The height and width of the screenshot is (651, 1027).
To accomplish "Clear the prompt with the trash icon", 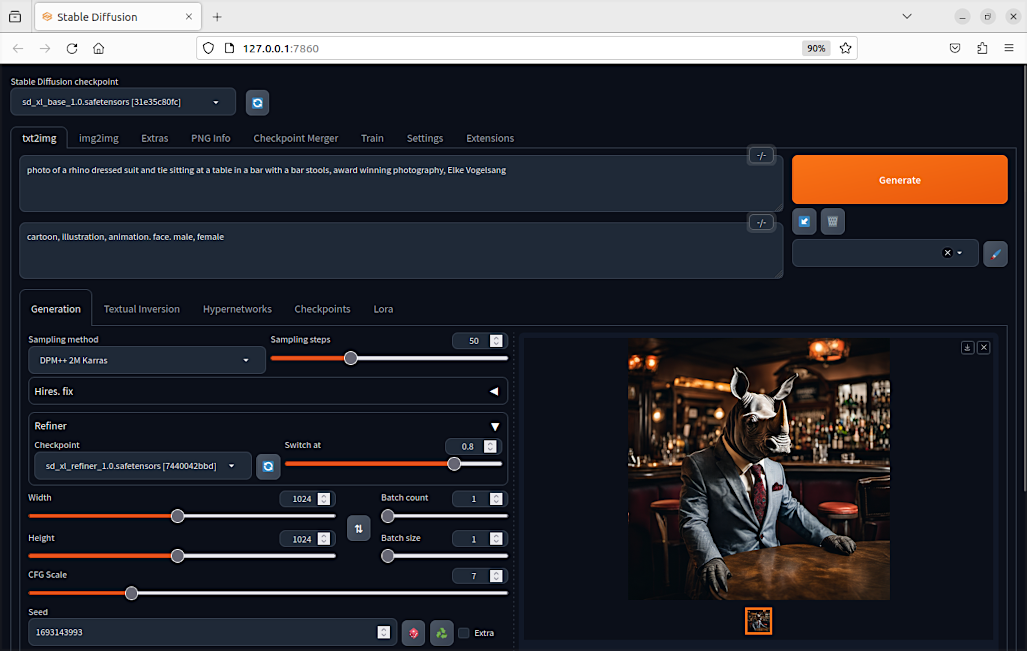I will coord(832,221).
